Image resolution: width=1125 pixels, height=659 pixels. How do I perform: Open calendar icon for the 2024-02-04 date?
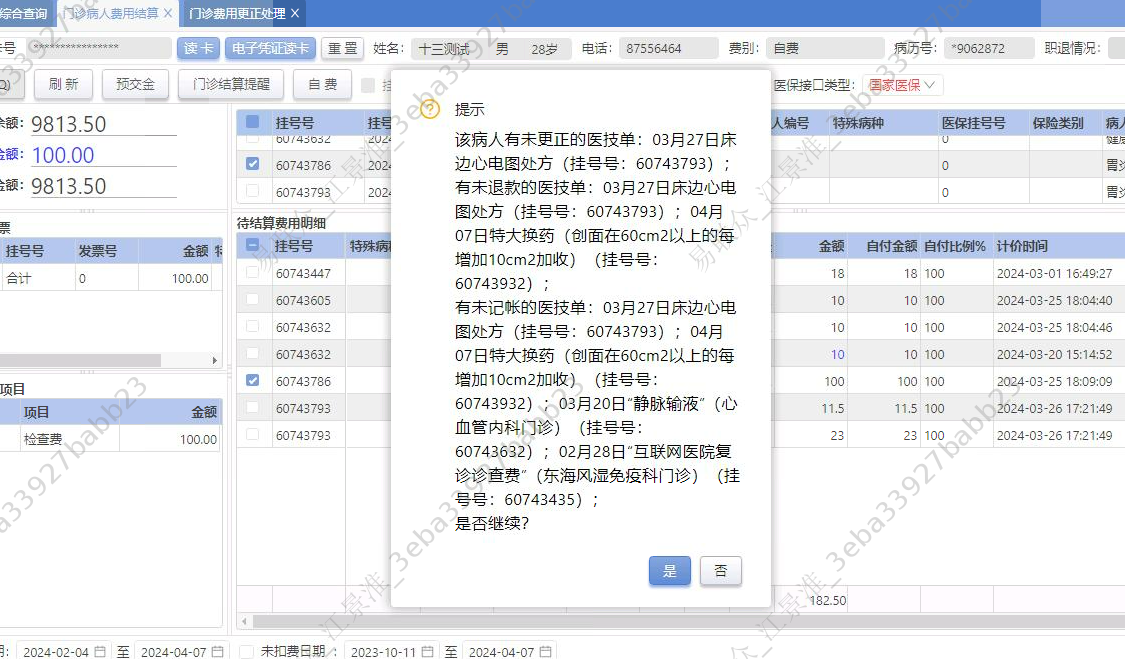[100, 652]
